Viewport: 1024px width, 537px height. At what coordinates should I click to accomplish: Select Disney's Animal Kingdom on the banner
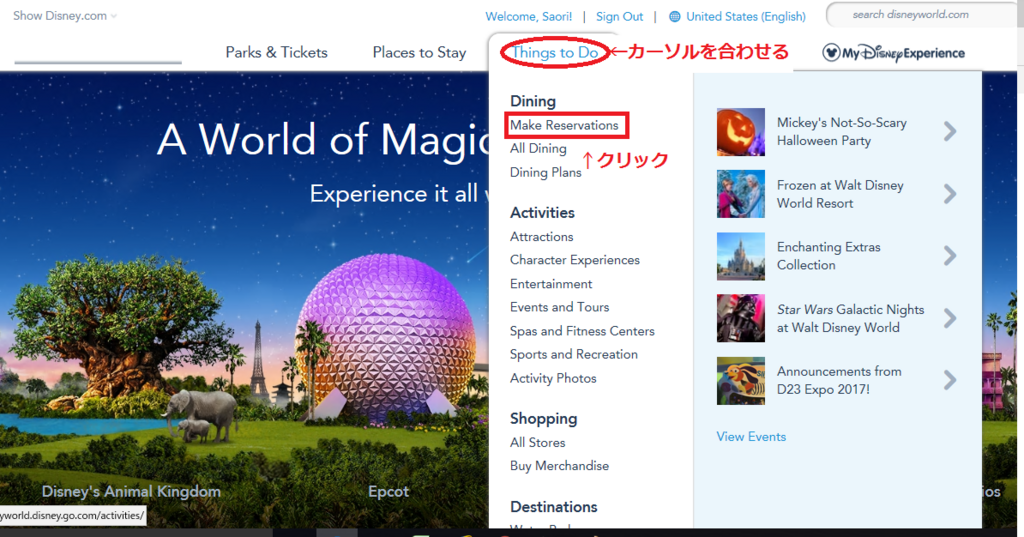coord(131,491)
